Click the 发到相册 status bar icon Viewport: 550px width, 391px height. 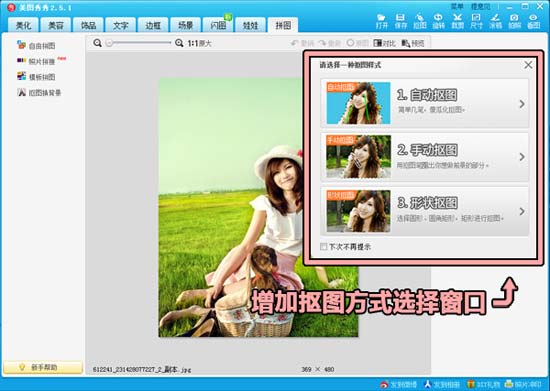(442, 385)
